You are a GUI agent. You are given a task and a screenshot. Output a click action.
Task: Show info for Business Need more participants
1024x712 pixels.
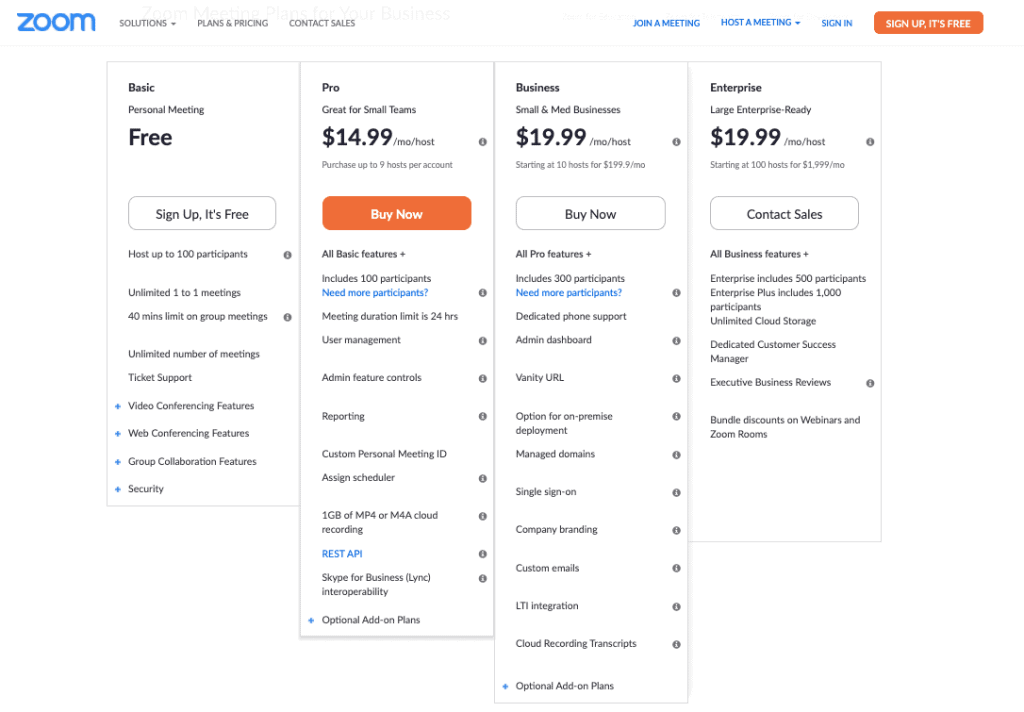click(677, 293)
